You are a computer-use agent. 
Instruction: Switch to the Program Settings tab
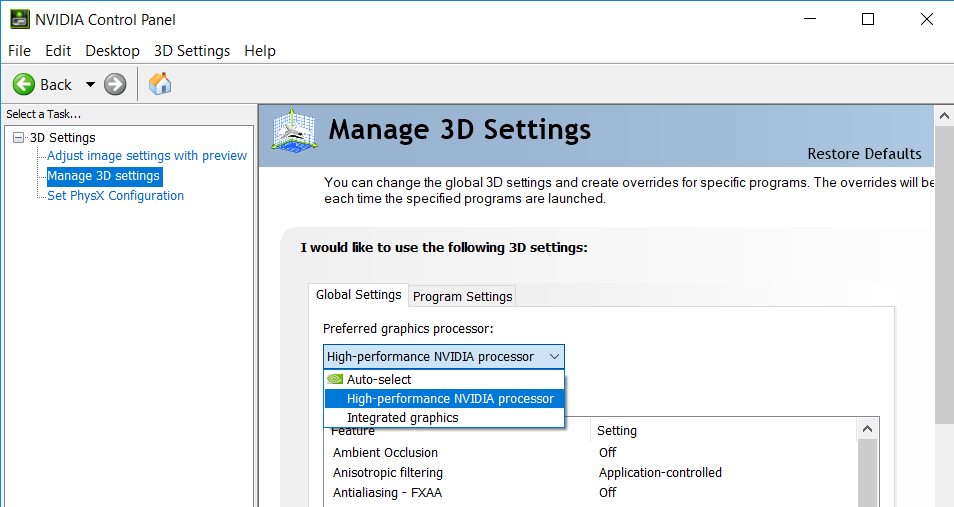462,296
